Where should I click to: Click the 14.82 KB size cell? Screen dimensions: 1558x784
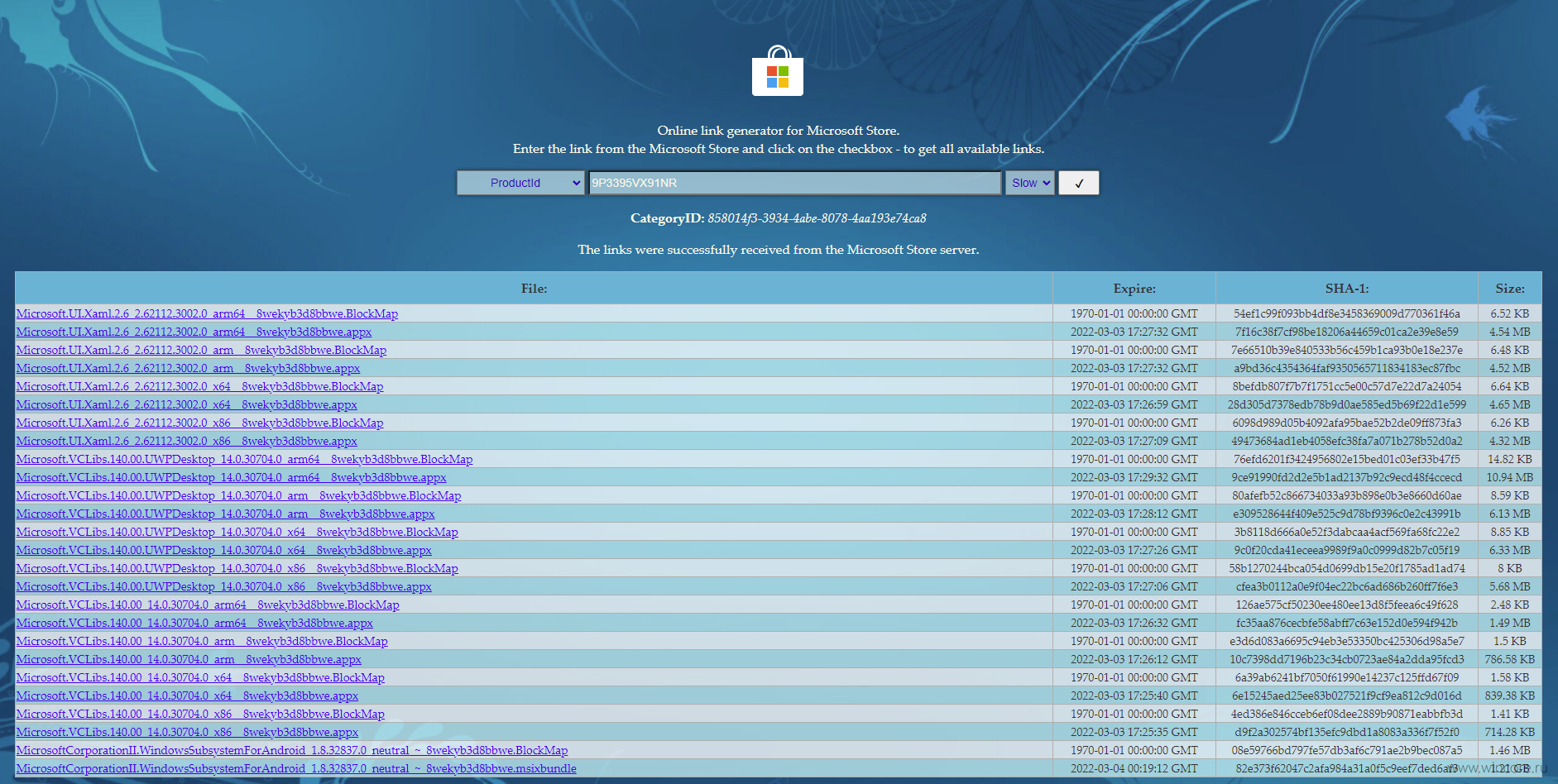click(x=1510, y=459)
